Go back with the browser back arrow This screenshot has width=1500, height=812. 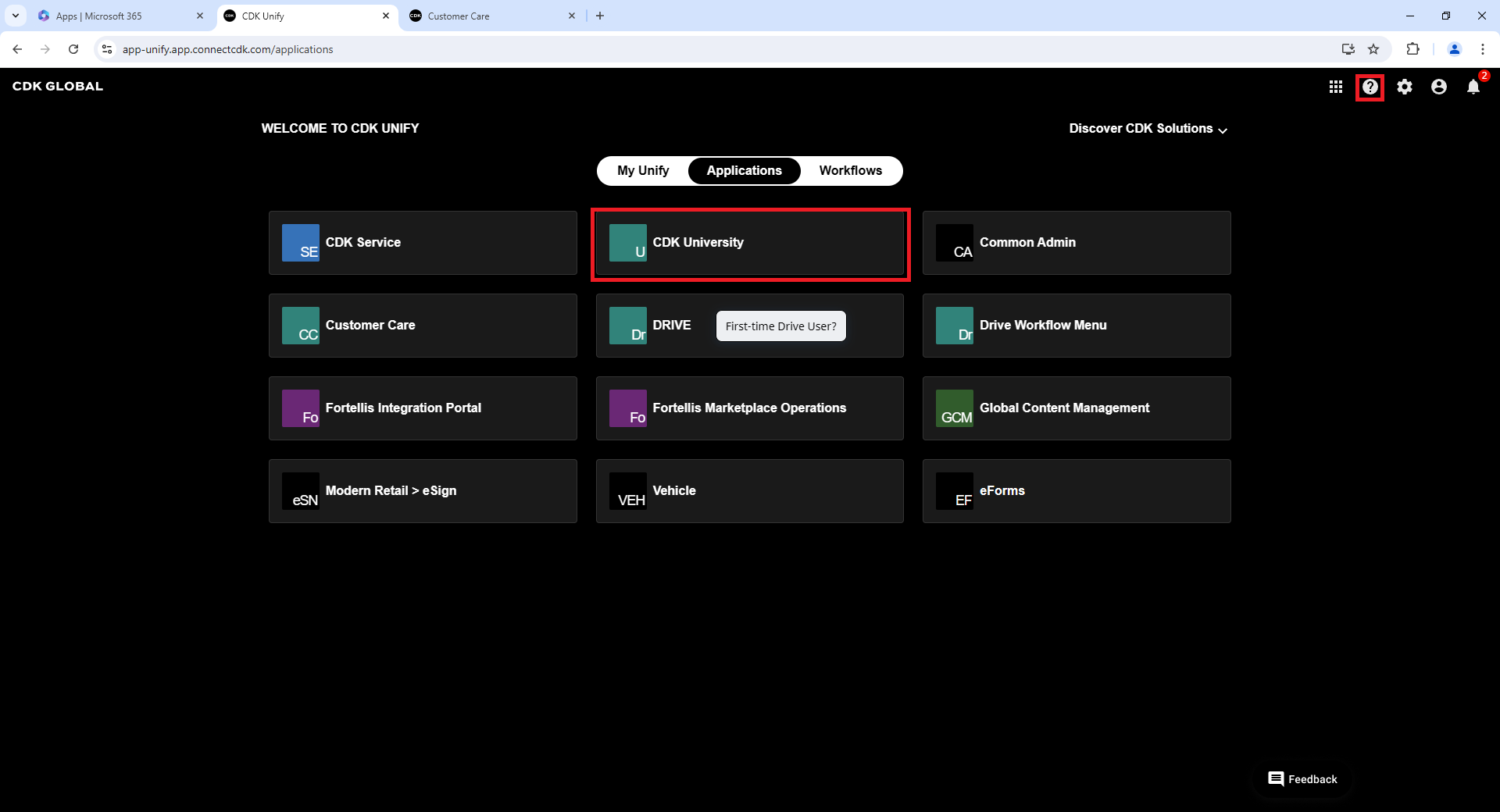(x=17, y=49)
